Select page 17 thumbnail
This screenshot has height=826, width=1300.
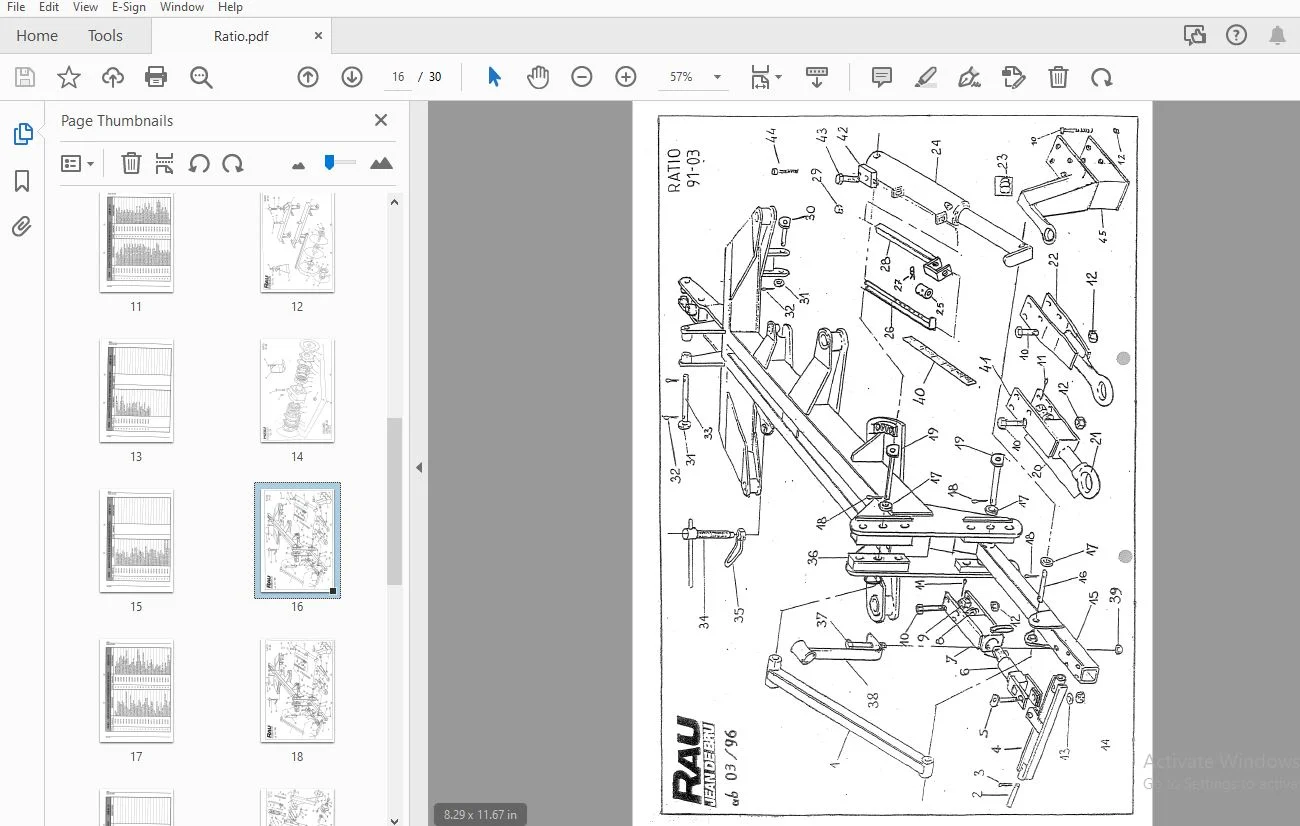click(x=136, y=691)
